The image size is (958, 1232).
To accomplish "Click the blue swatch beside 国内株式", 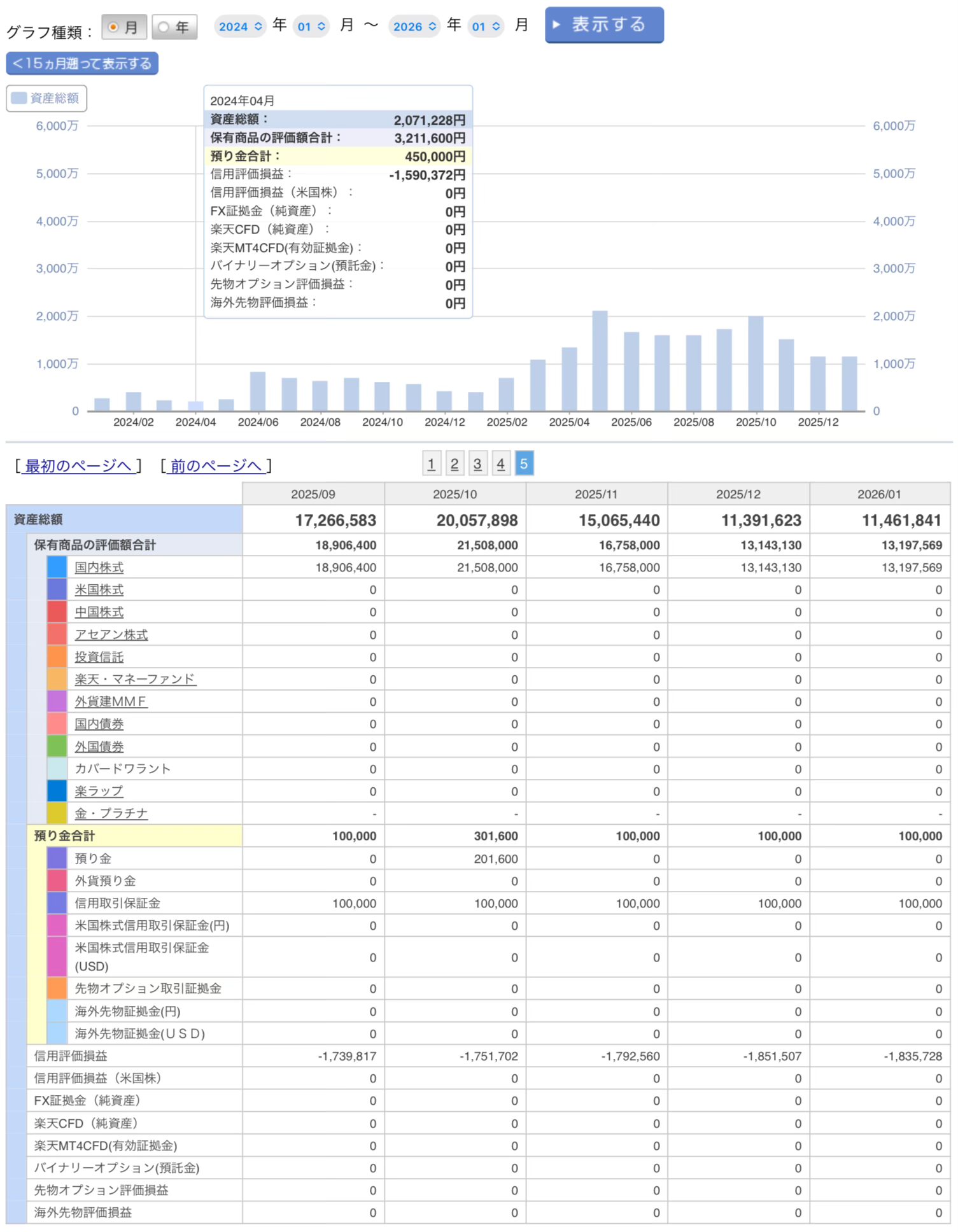I will tap(57, 567).
